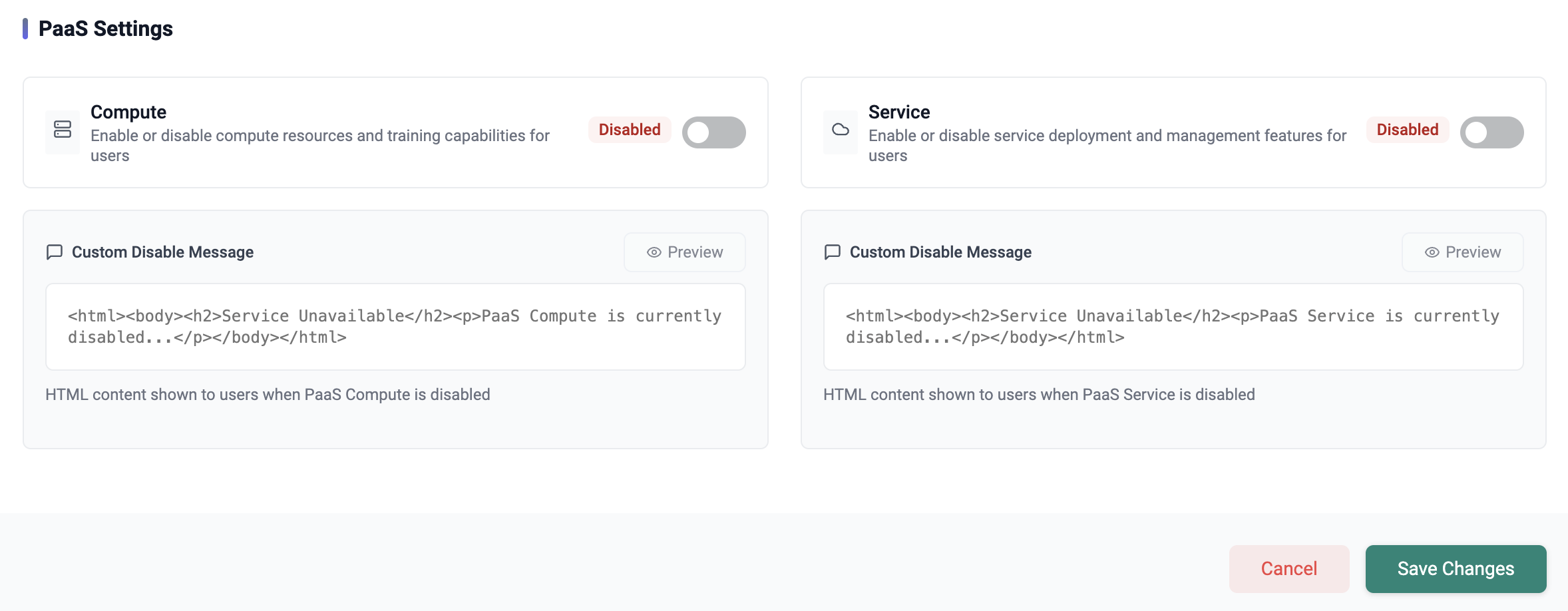Click the PaaS Service helper text
Viewport: 1568px width, 611px height.
click(x=1039, y=395)
